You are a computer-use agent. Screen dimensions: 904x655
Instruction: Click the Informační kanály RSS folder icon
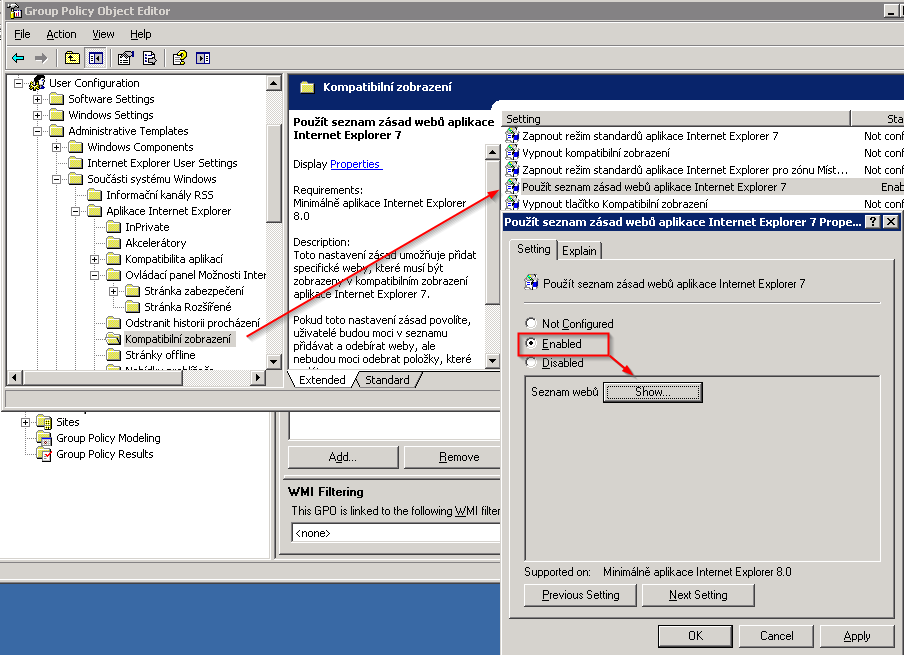95,195
